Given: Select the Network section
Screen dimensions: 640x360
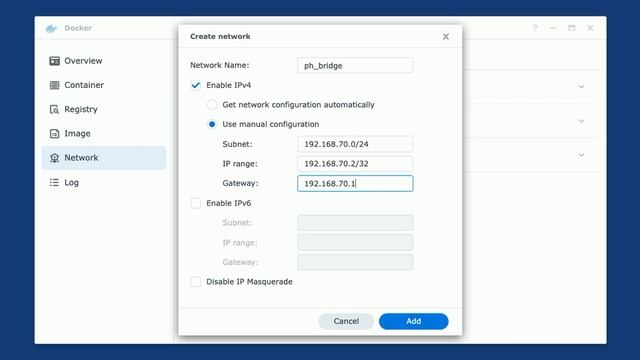Looking at the screenshot, I should click(x=104, y=158).
